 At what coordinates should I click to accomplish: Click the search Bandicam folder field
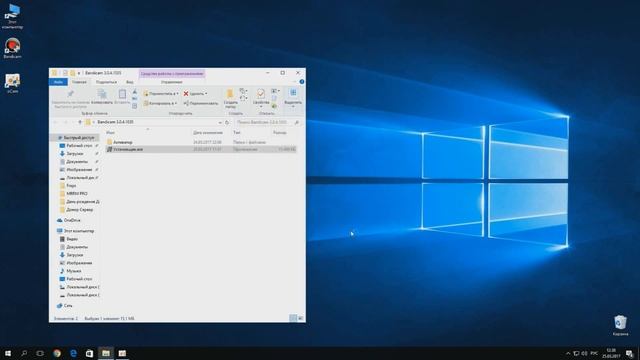coord(268,122)
